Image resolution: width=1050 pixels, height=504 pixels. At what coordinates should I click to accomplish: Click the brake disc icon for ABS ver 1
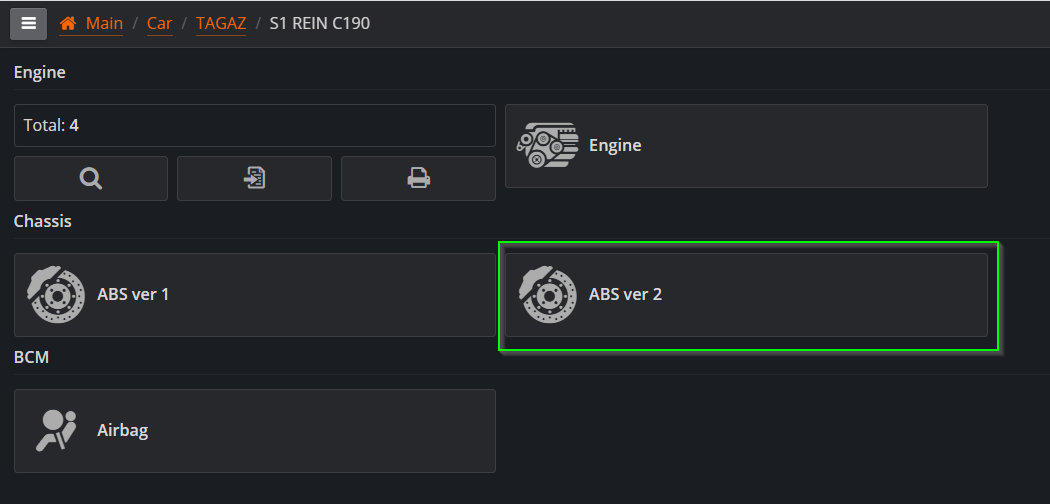tap(56, 295)
